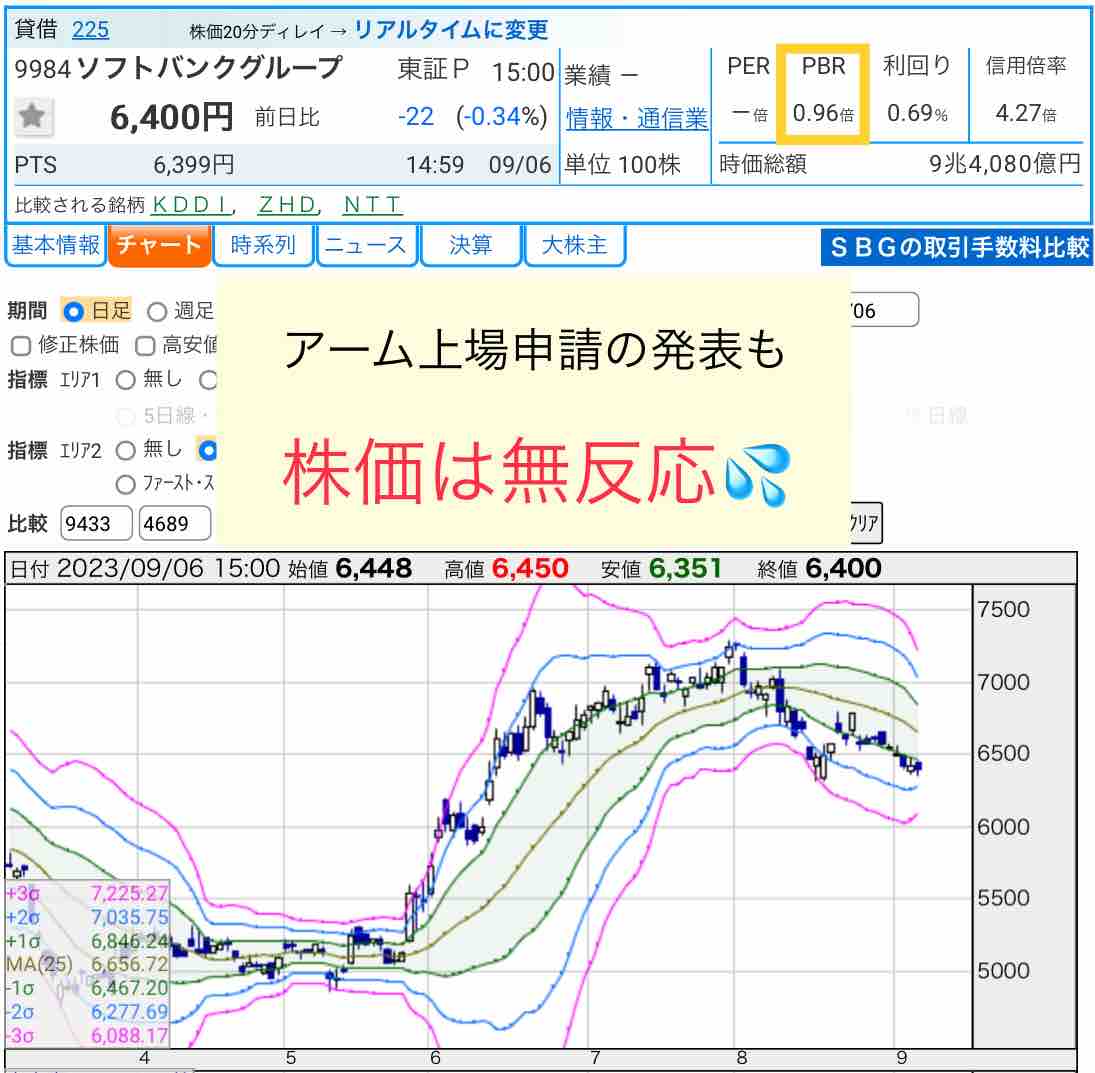1095x1073 pixels.
Task: Click the -1σ 6,467.20 legend row
Action: click(87, 988)
